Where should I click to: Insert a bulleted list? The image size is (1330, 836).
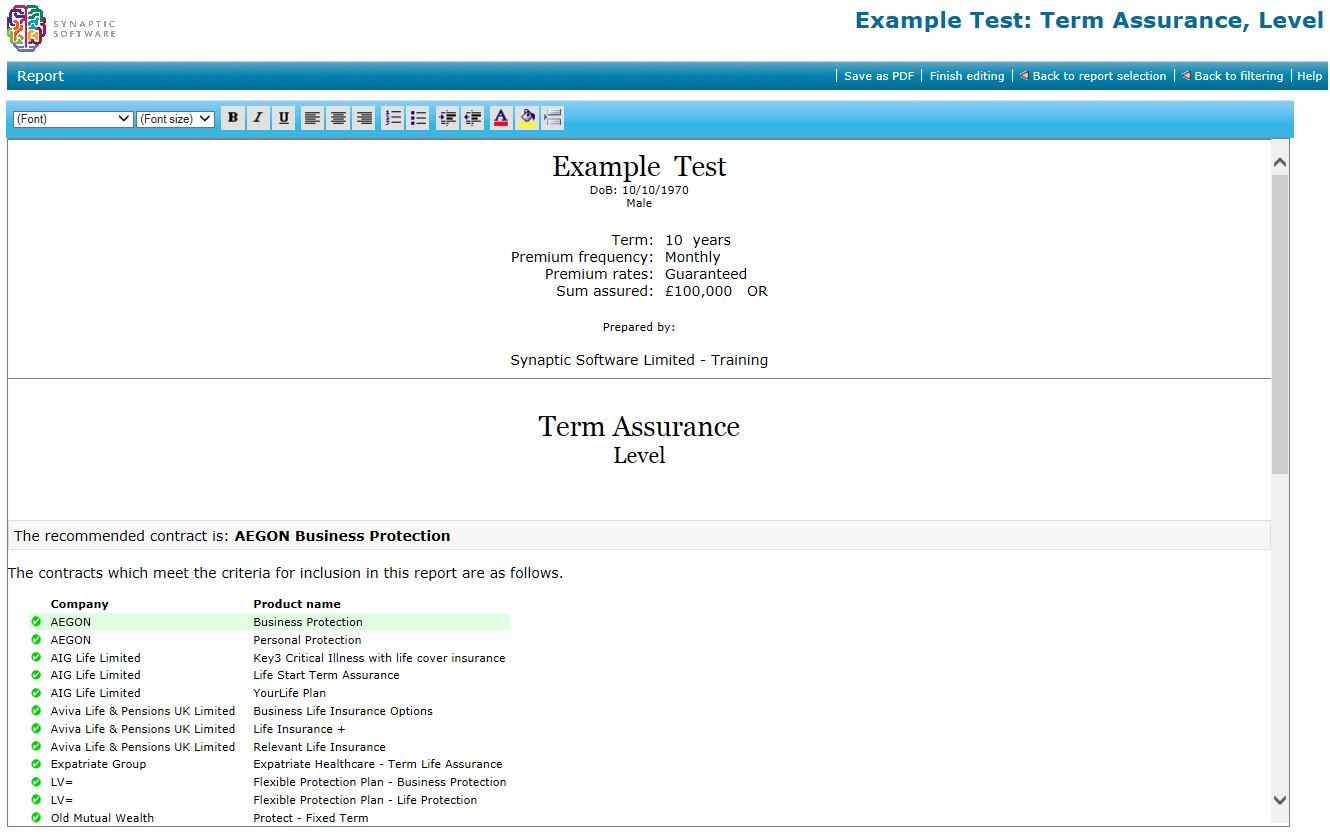(x=418, y=118)
